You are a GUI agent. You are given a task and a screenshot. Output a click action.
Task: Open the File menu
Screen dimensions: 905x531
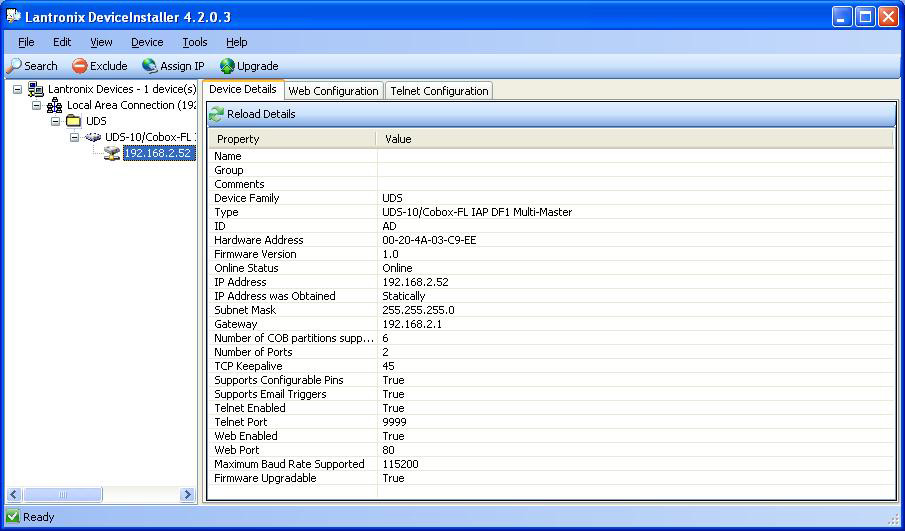26,42
